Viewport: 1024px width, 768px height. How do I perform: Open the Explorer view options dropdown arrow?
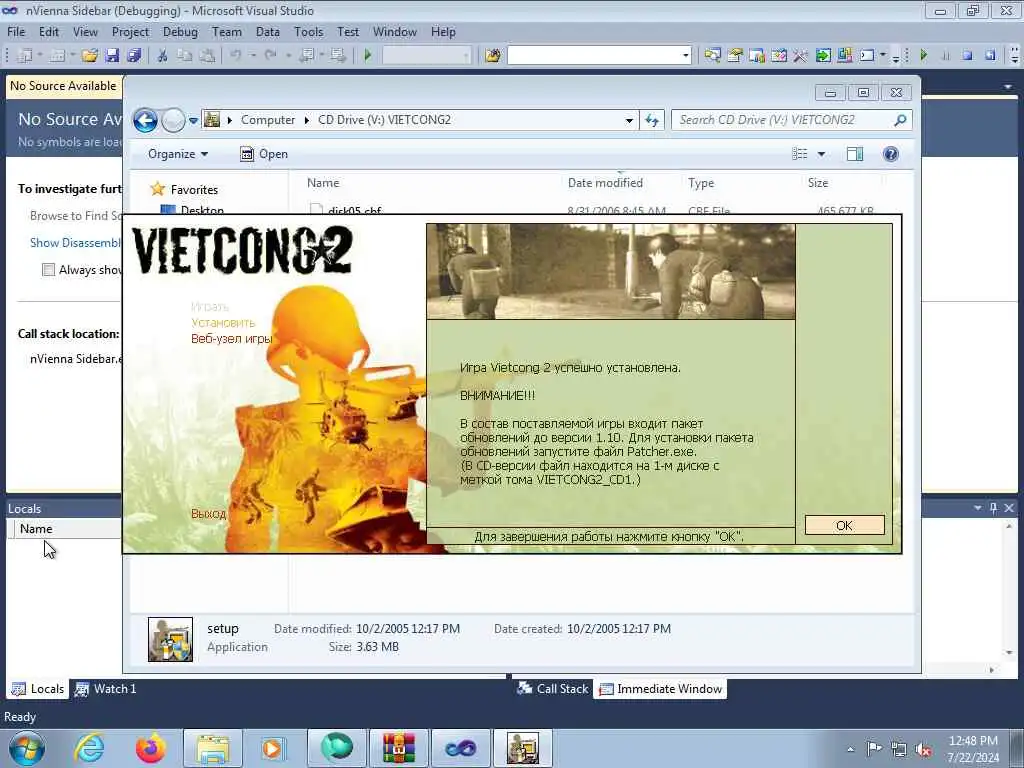pos(821,154)
